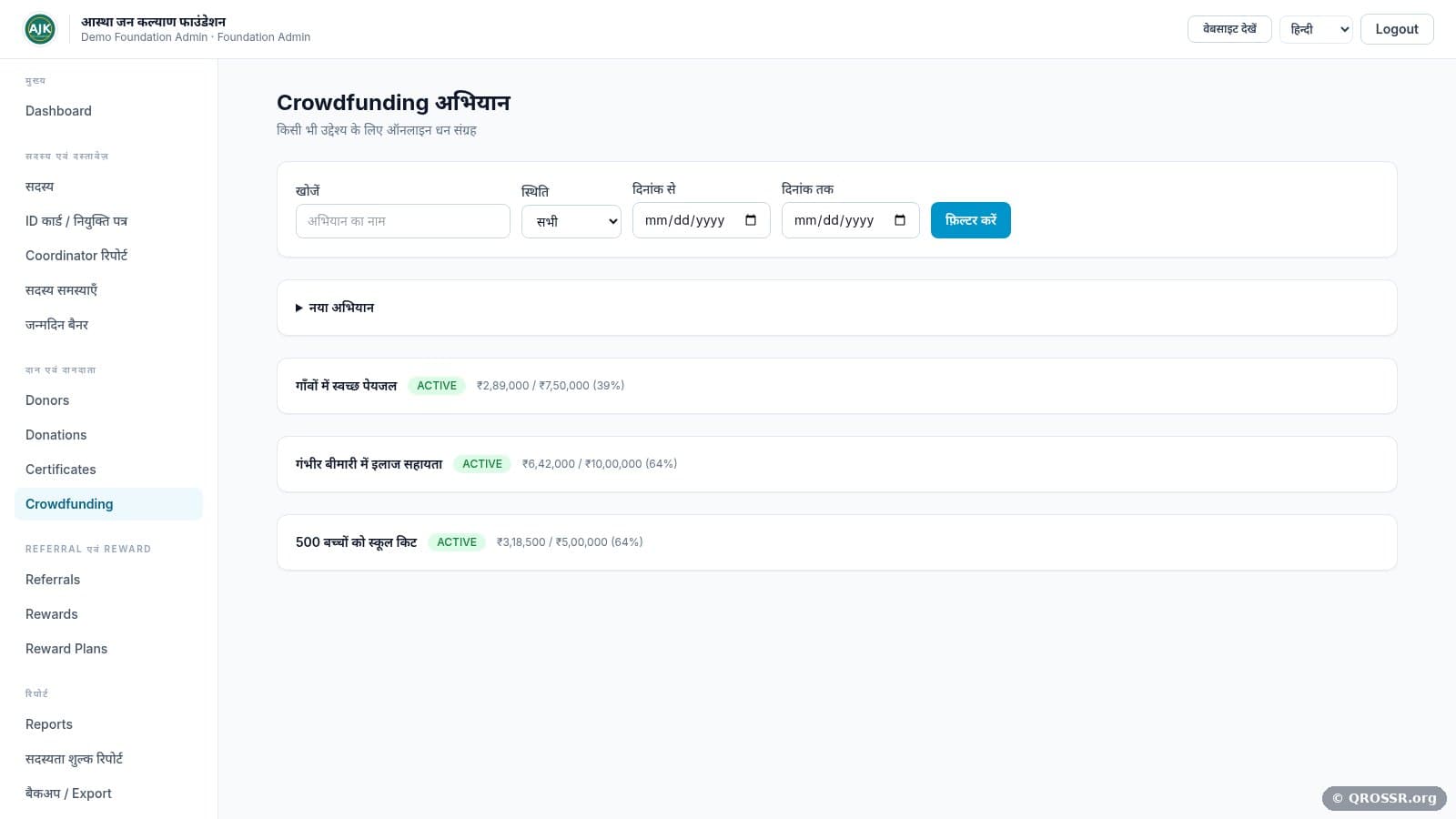Click the Crowdfunding अभियान page heading
Viewport: 1456px width, 819px height.
click(x=393, y=103)
